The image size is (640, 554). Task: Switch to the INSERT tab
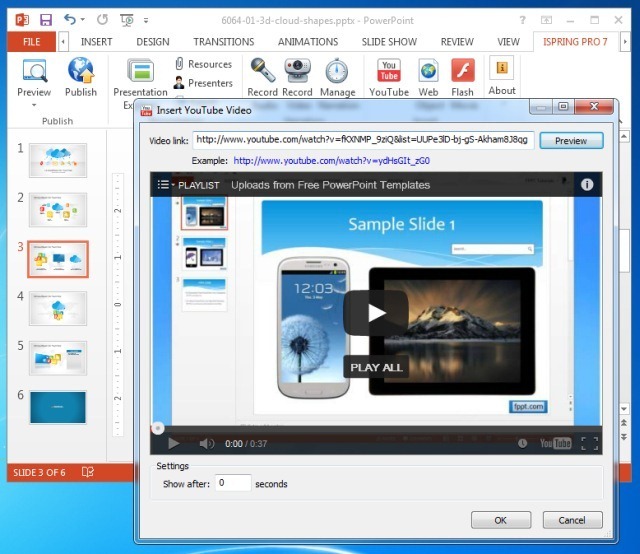tap(96, 42)
